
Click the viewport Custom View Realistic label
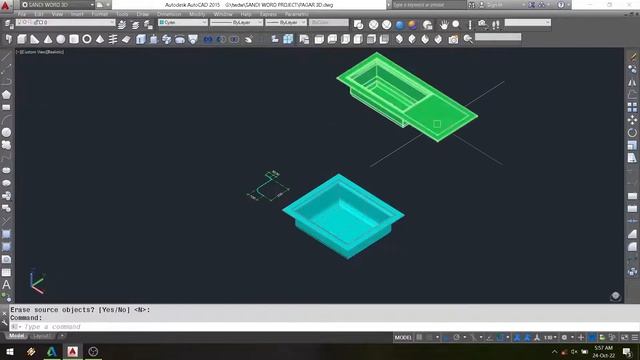pyautogui.click(x=40, y=52)
